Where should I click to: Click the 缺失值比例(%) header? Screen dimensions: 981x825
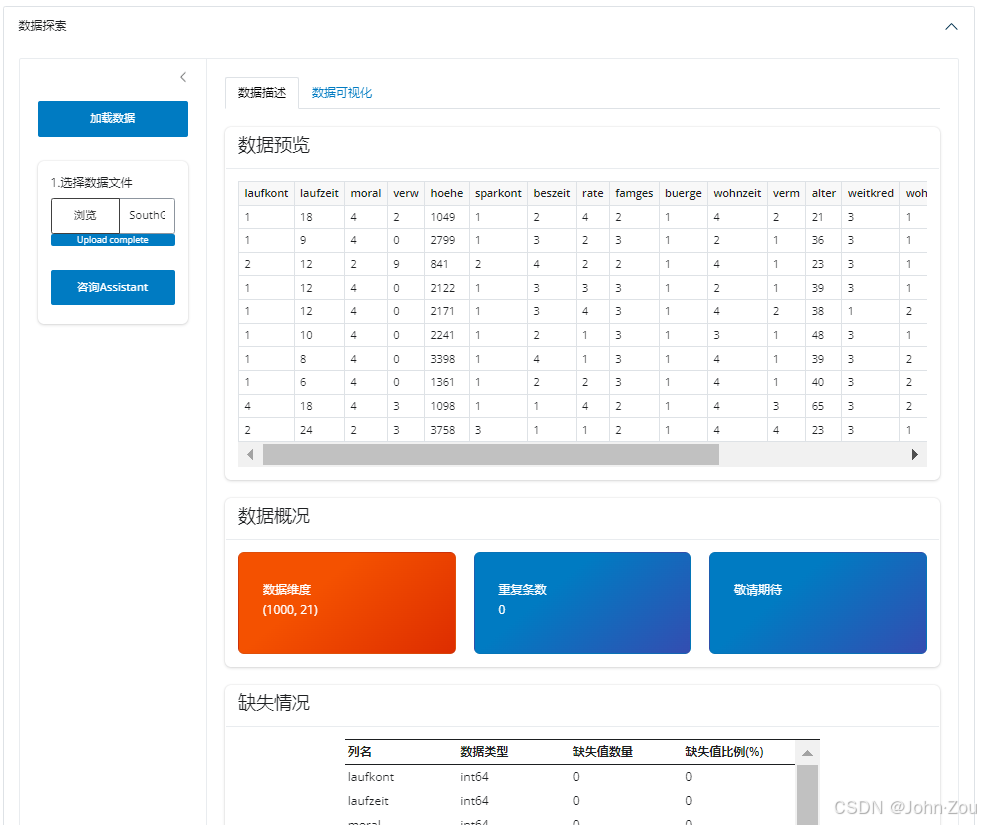coord(724,752)
